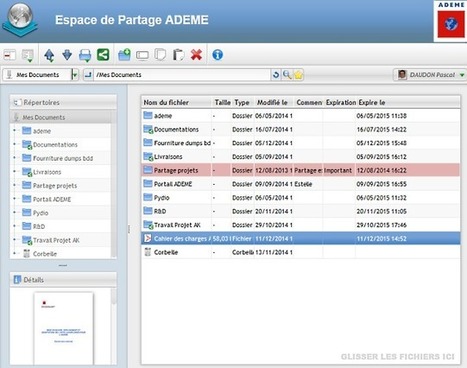Click the Détails panel header title
This screenshot has width=467, height=368.
point(33,280)
